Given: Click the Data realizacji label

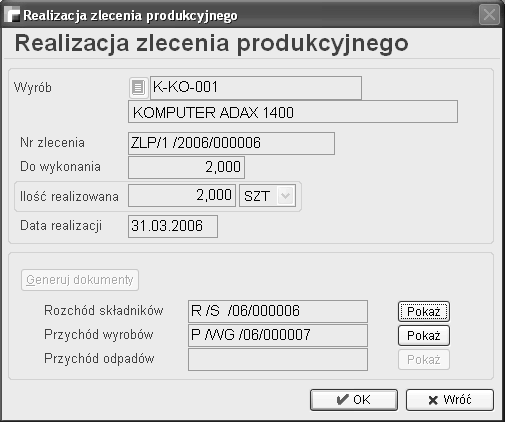Looking at the screenshot, I should (x=61, y=226).
